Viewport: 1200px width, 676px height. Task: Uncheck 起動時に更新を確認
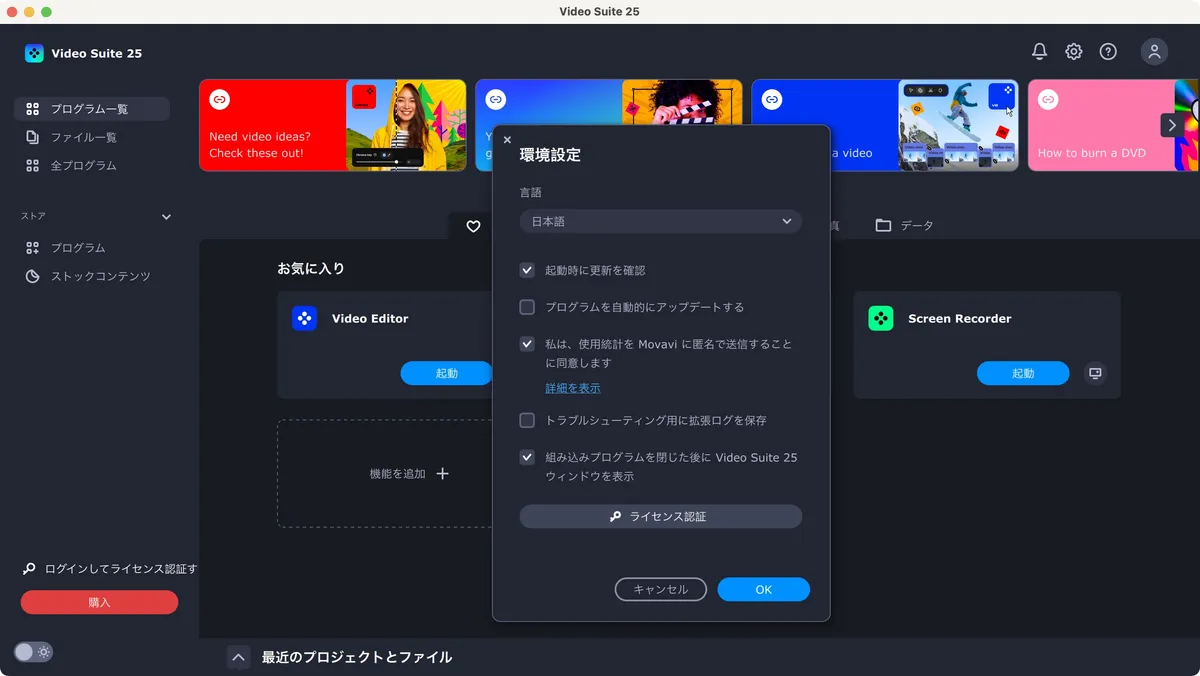526,269
